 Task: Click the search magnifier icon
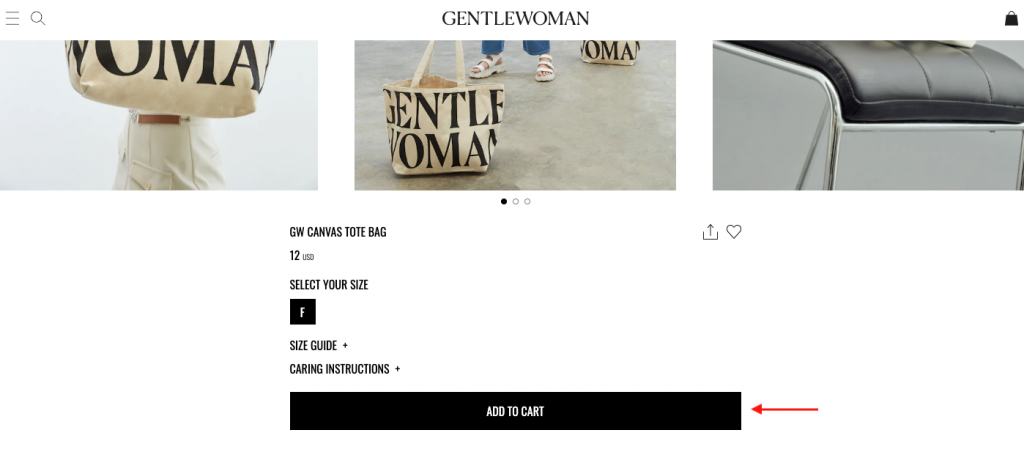(x=38, y=18)
